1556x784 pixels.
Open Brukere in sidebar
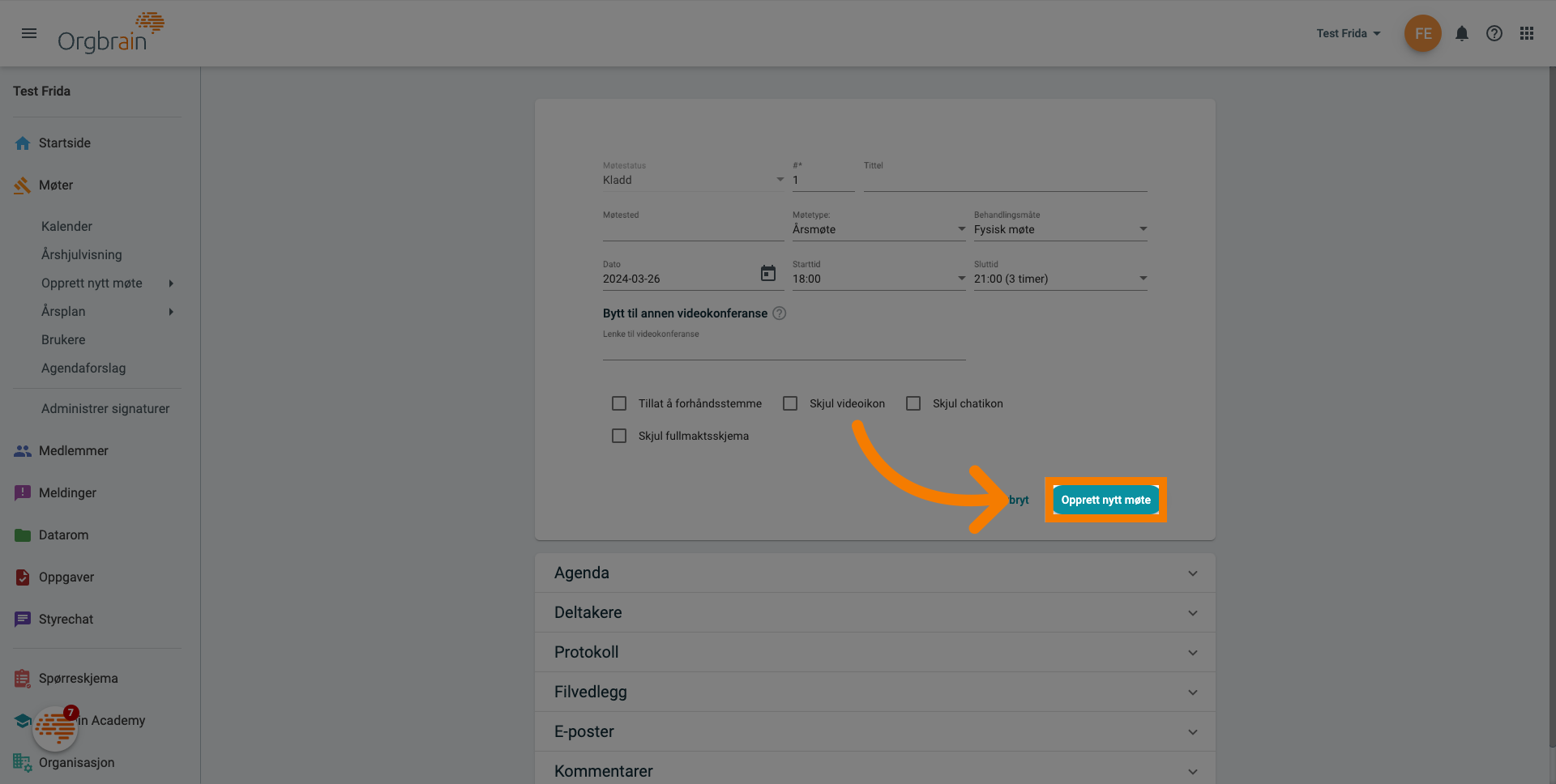(x=63, y=340)
